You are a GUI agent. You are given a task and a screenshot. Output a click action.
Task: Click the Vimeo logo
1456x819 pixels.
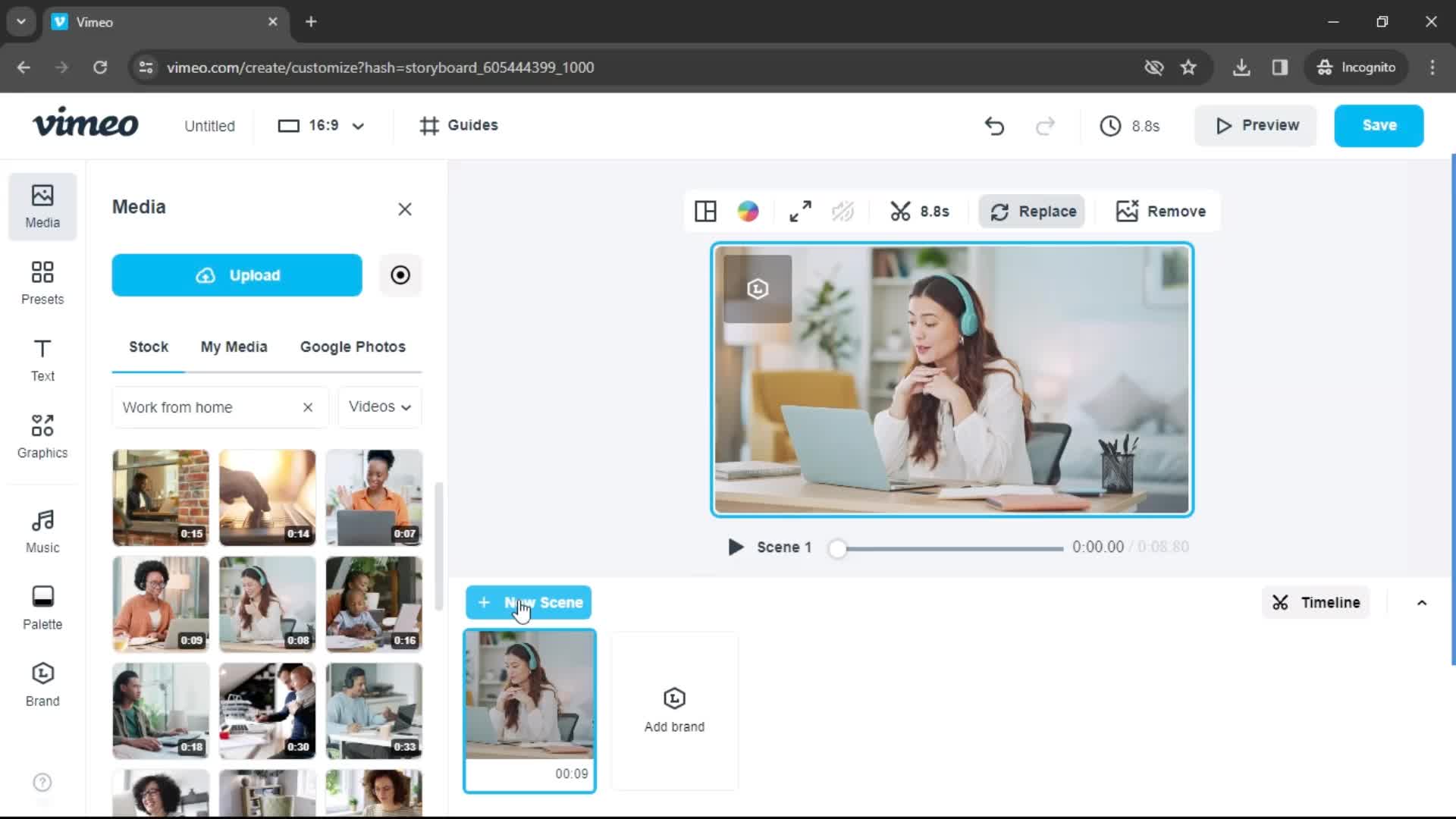coord(85,123)
